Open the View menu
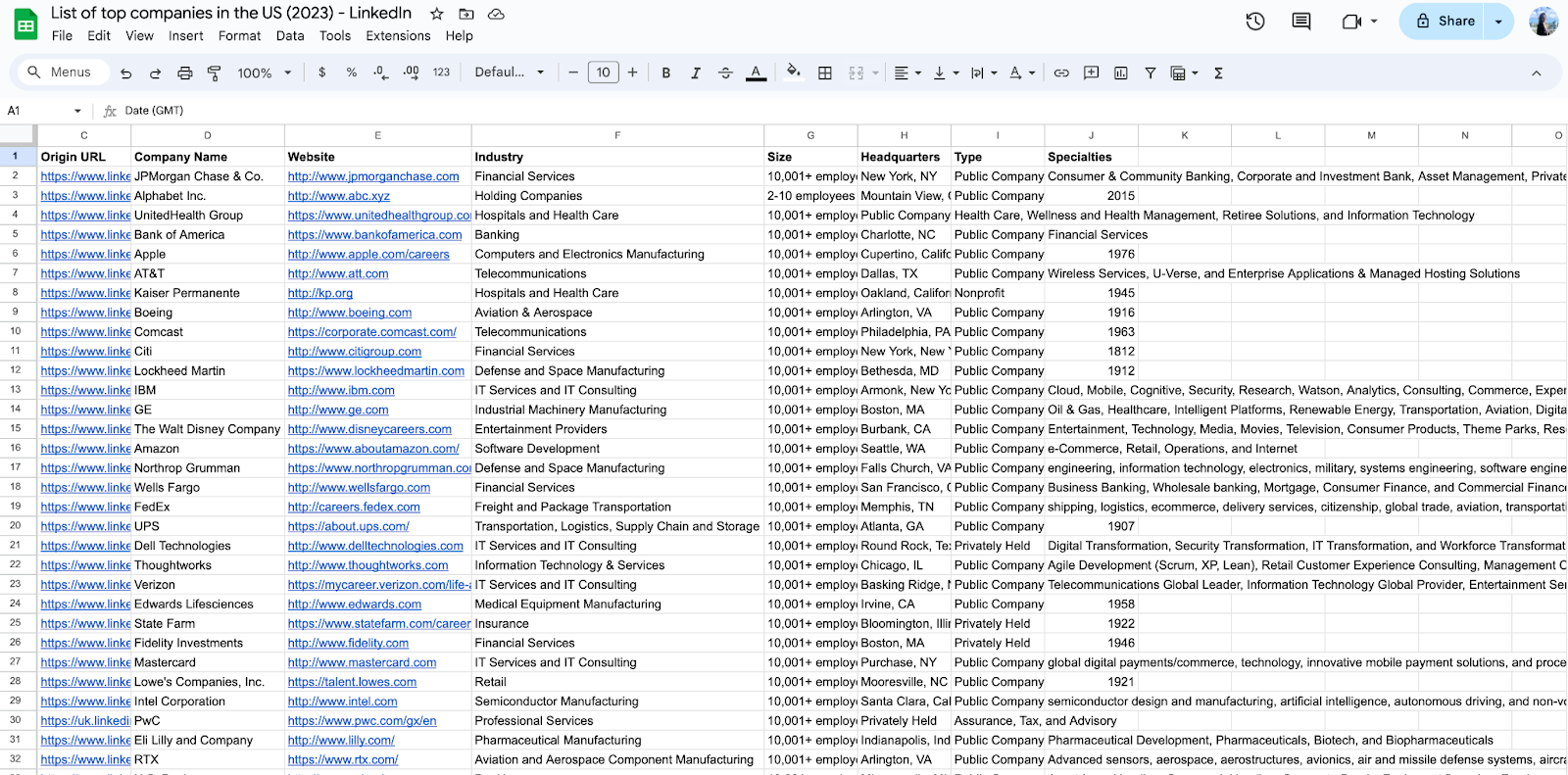The width and height of the screenshot is (1568, 775). [139, 35]
